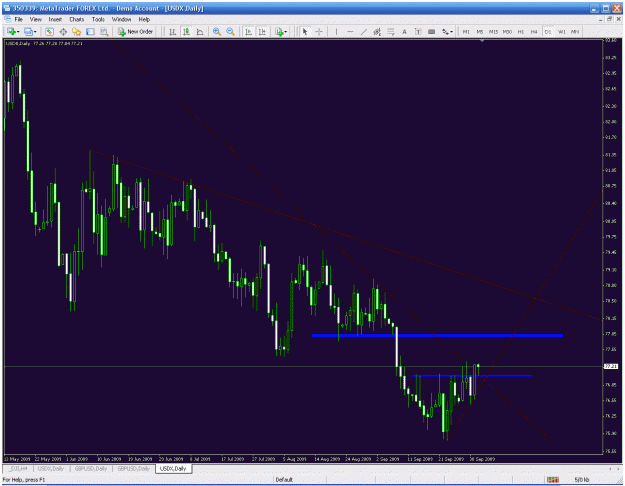Click the current price label 77.21
The width and height of the screenshot is (625, 486).
click(x=611, y=366)
